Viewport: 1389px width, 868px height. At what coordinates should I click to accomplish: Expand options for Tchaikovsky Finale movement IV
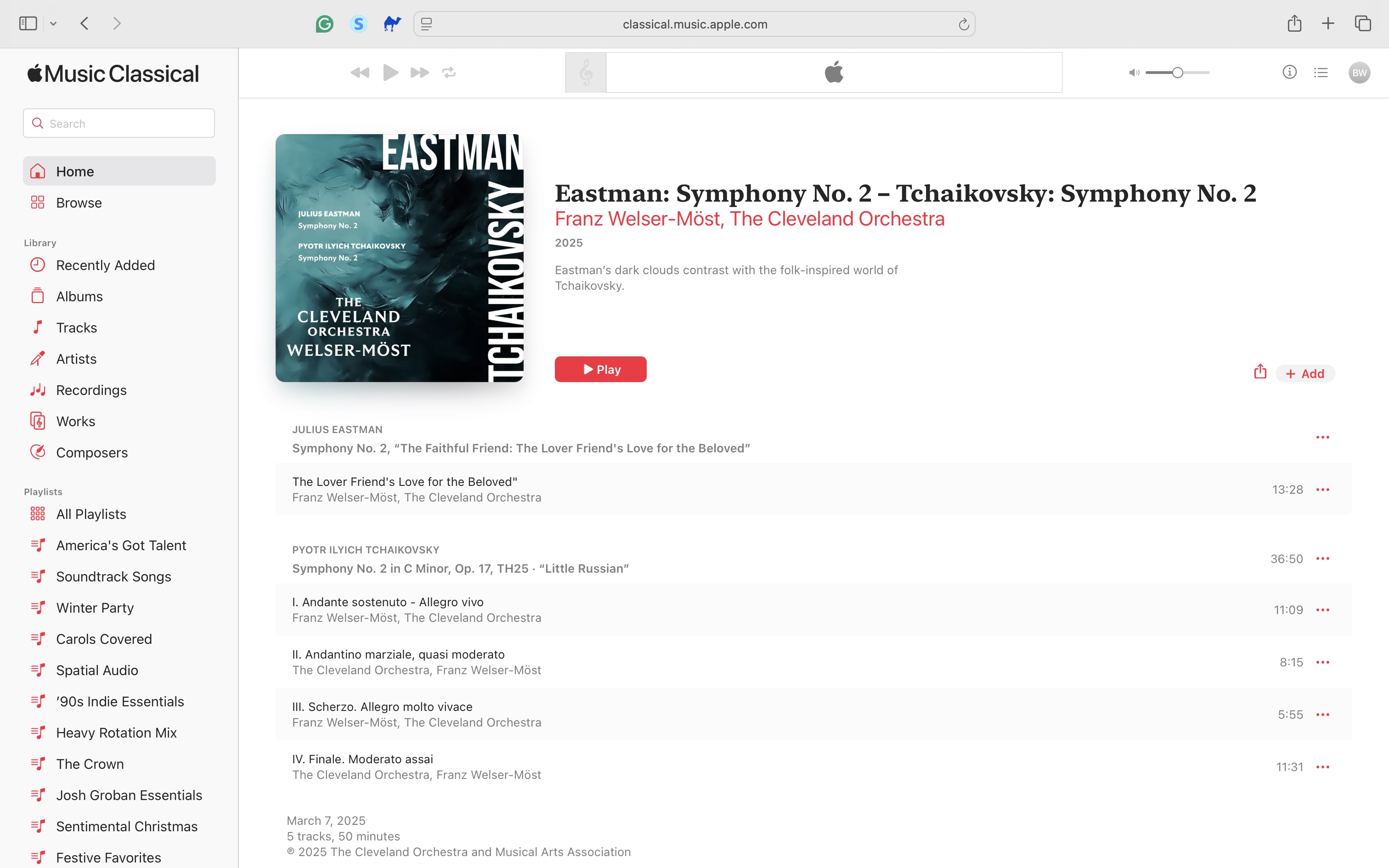coord(1323,766)
